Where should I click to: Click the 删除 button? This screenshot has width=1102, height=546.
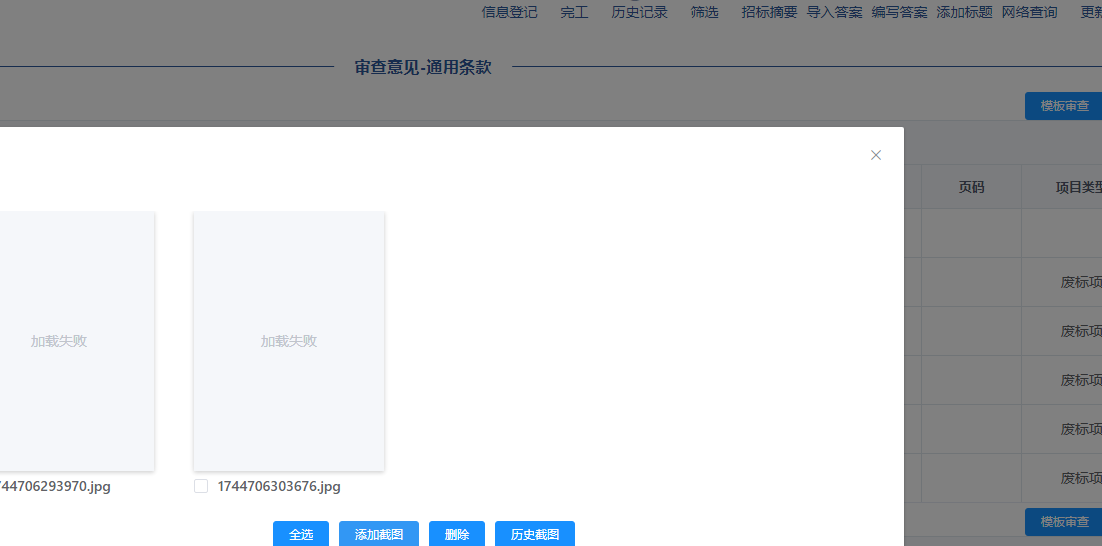pos(457,534)
